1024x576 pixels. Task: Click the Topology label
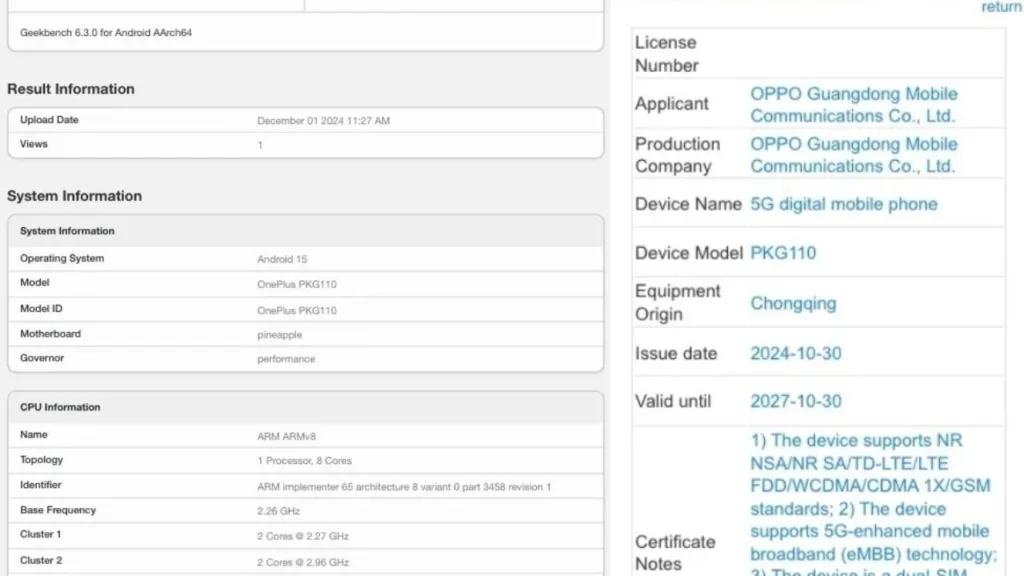[x=41, y=460]
